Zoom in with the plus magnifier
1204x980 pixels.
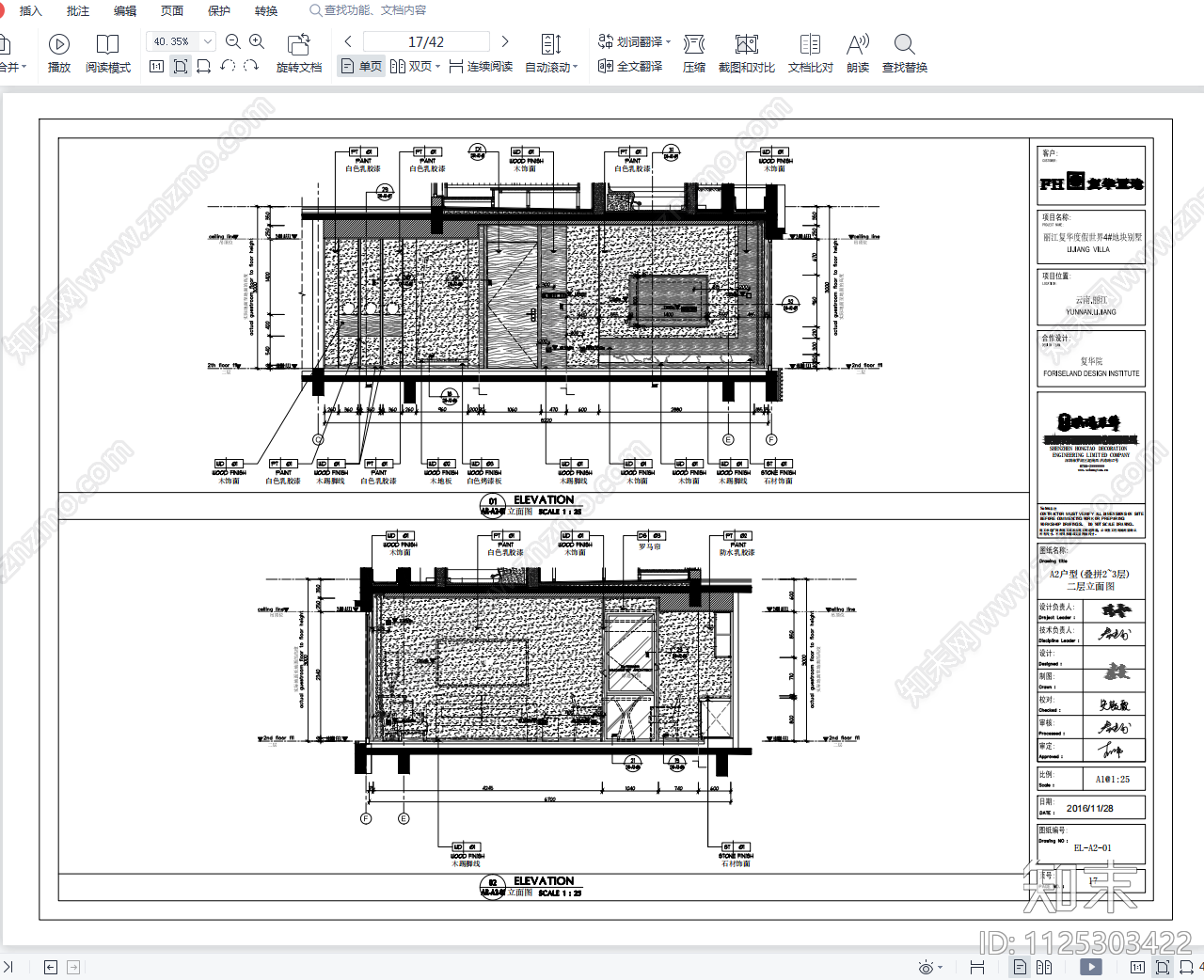pos(257,41)
